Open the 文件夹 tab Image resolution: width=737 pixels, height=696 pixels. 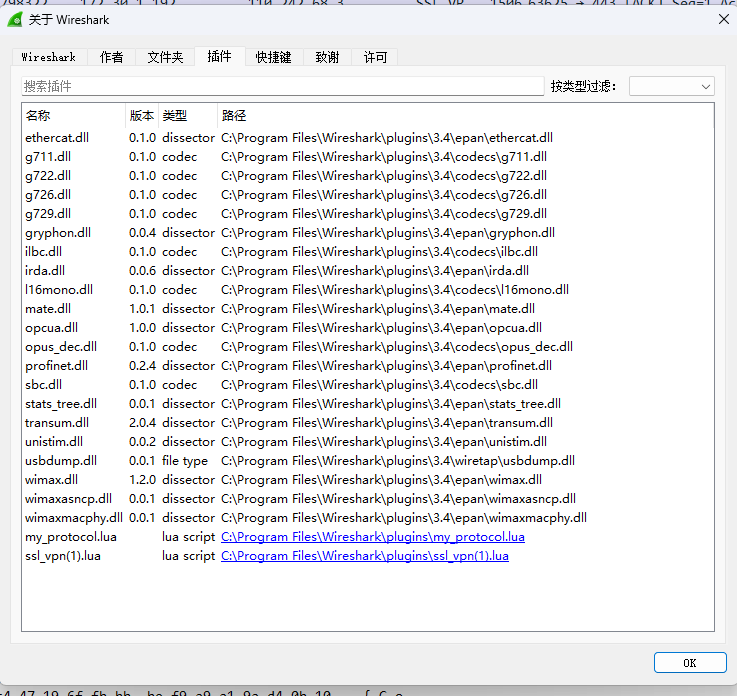coord(165,57)
